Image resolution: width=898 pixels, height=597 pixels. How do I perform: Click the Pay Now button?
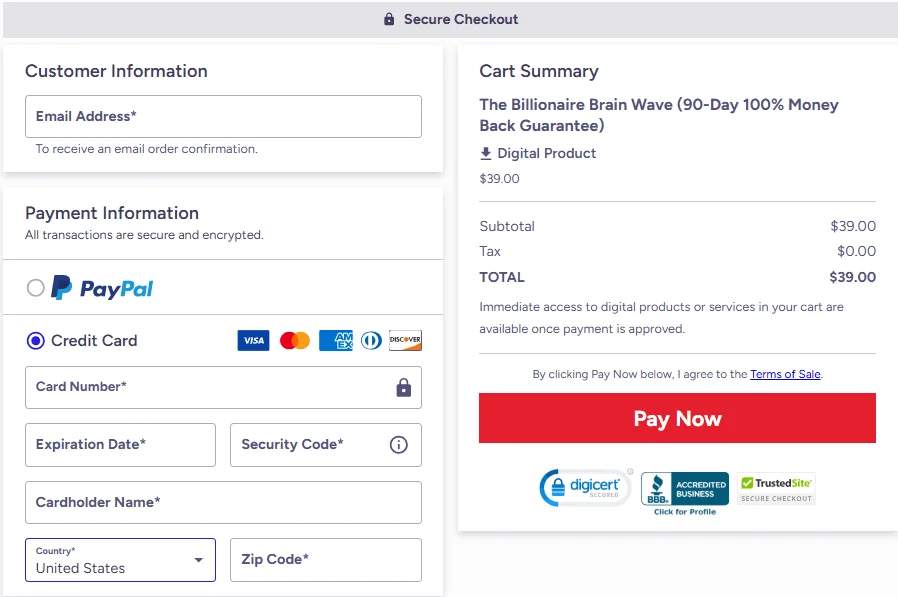(677, 418)
